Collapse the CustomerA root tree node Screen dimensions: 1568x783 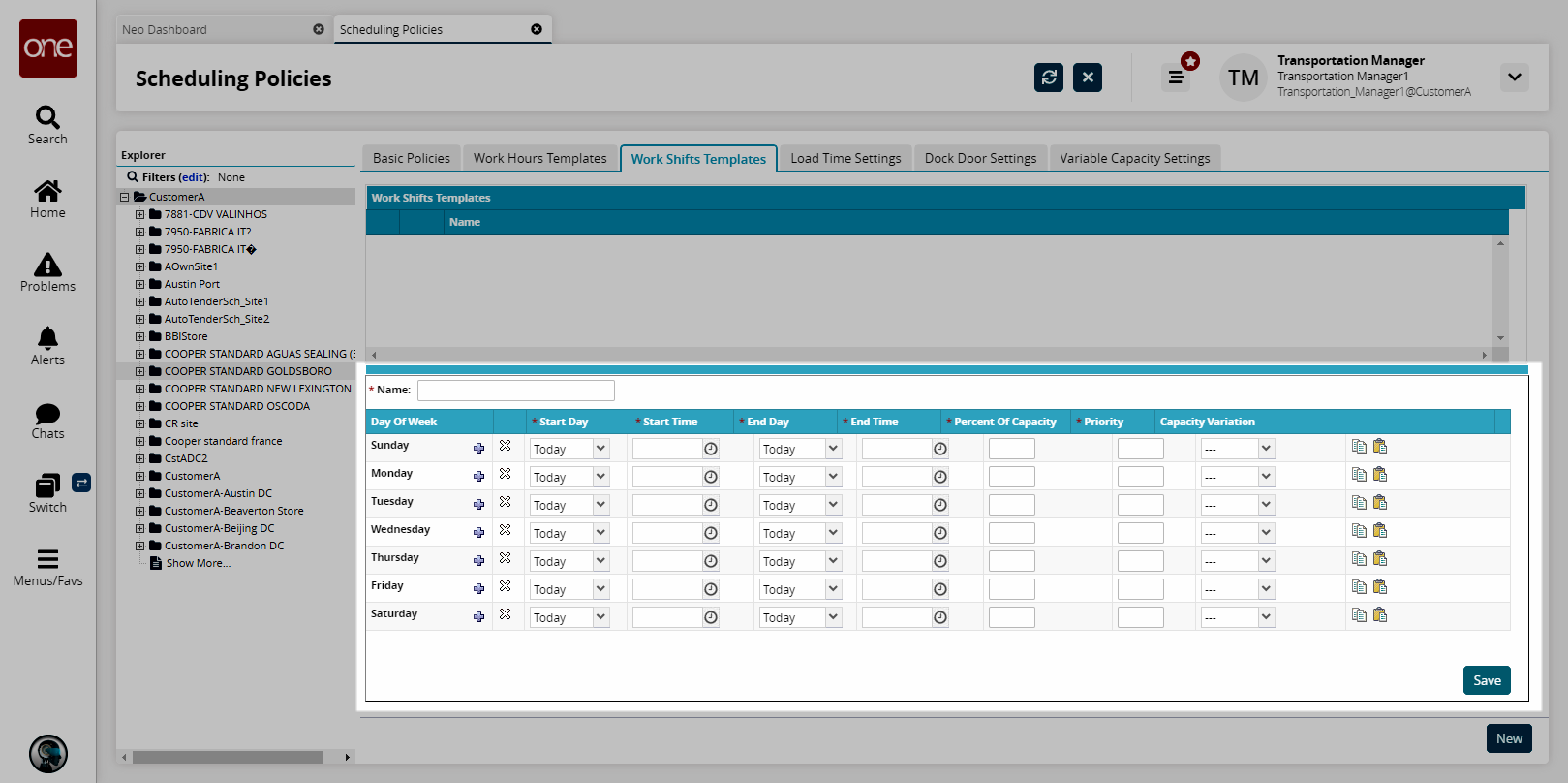124,198
